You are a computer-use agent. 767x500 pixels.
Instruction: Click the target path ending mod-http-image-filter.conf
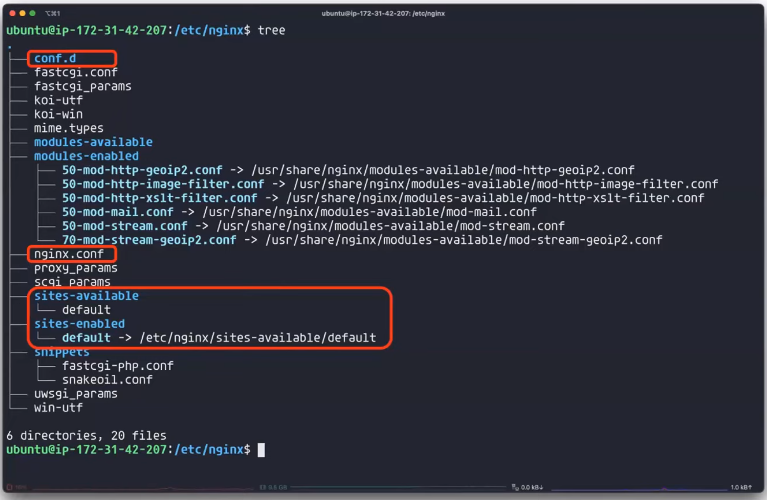click(x=506, y=184)
